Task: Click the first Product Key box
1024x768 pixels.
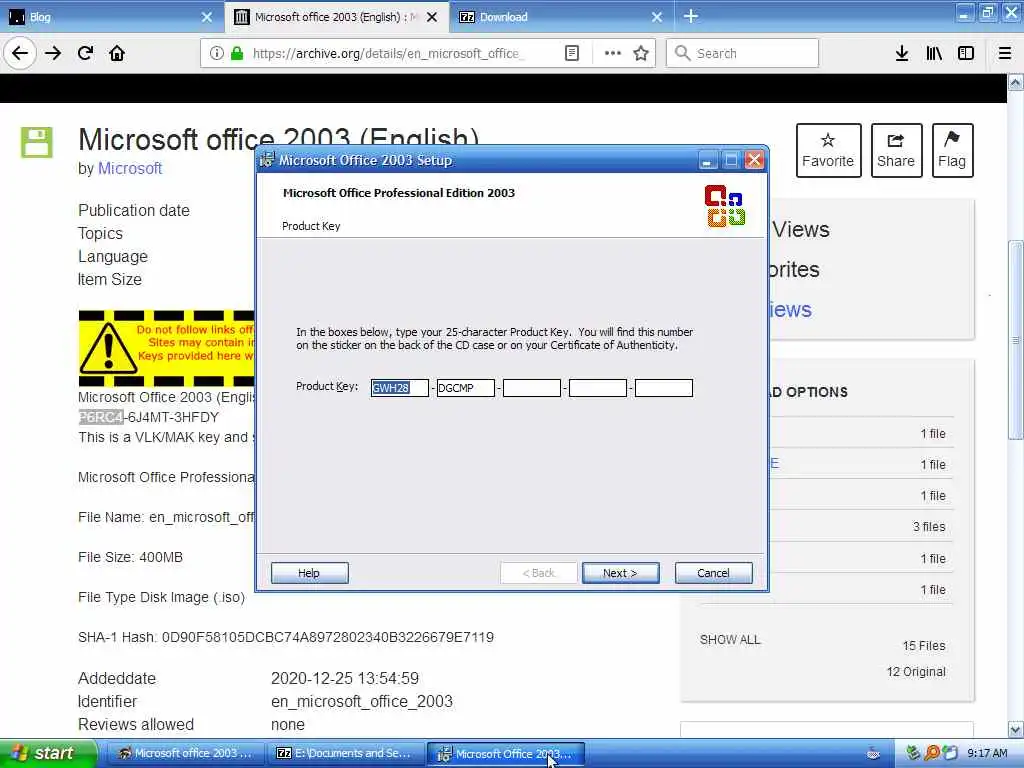Action: (x=400, y=388)
